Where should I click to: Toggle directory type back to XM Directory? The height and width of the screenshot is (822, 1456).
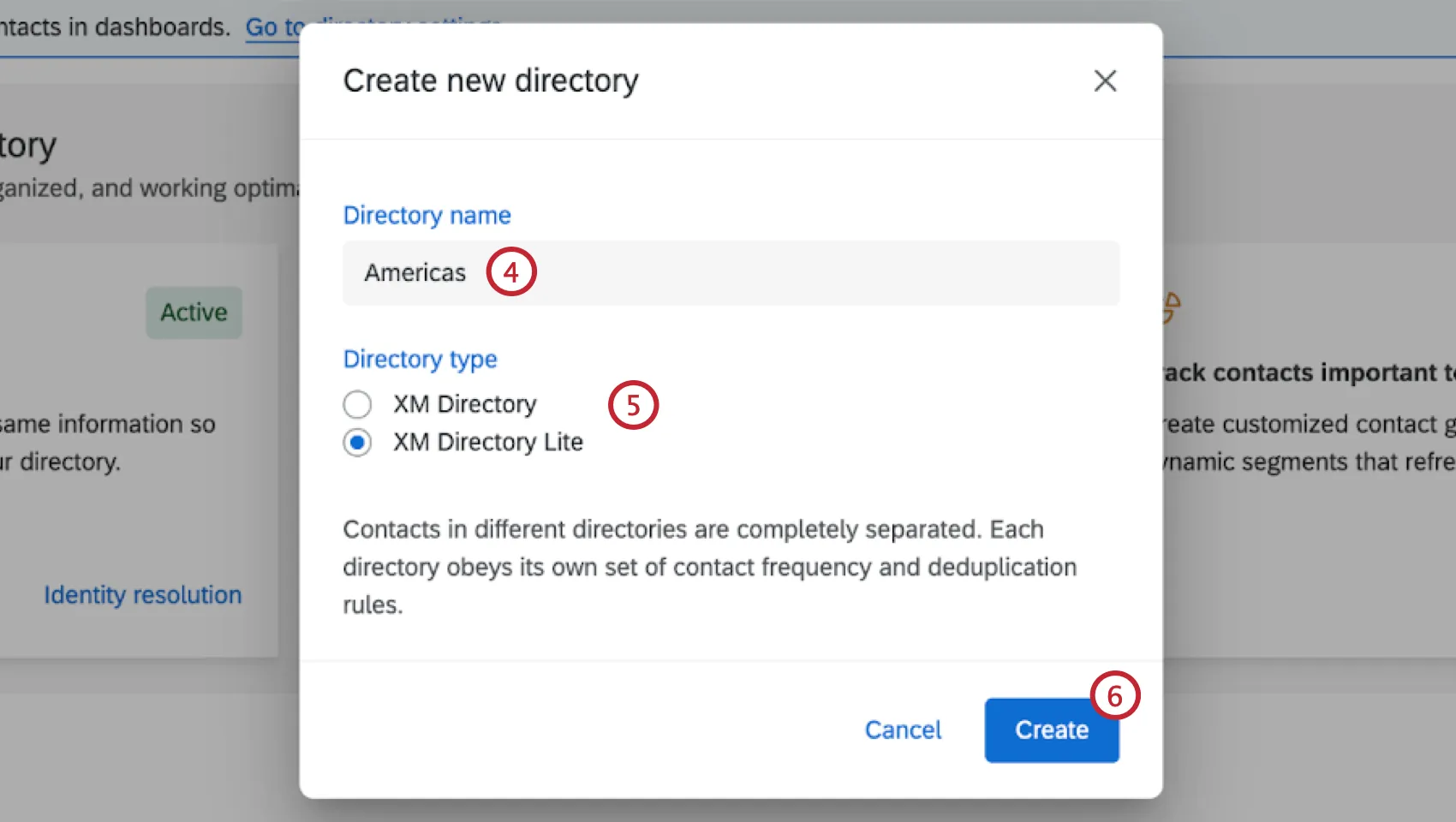357,403
